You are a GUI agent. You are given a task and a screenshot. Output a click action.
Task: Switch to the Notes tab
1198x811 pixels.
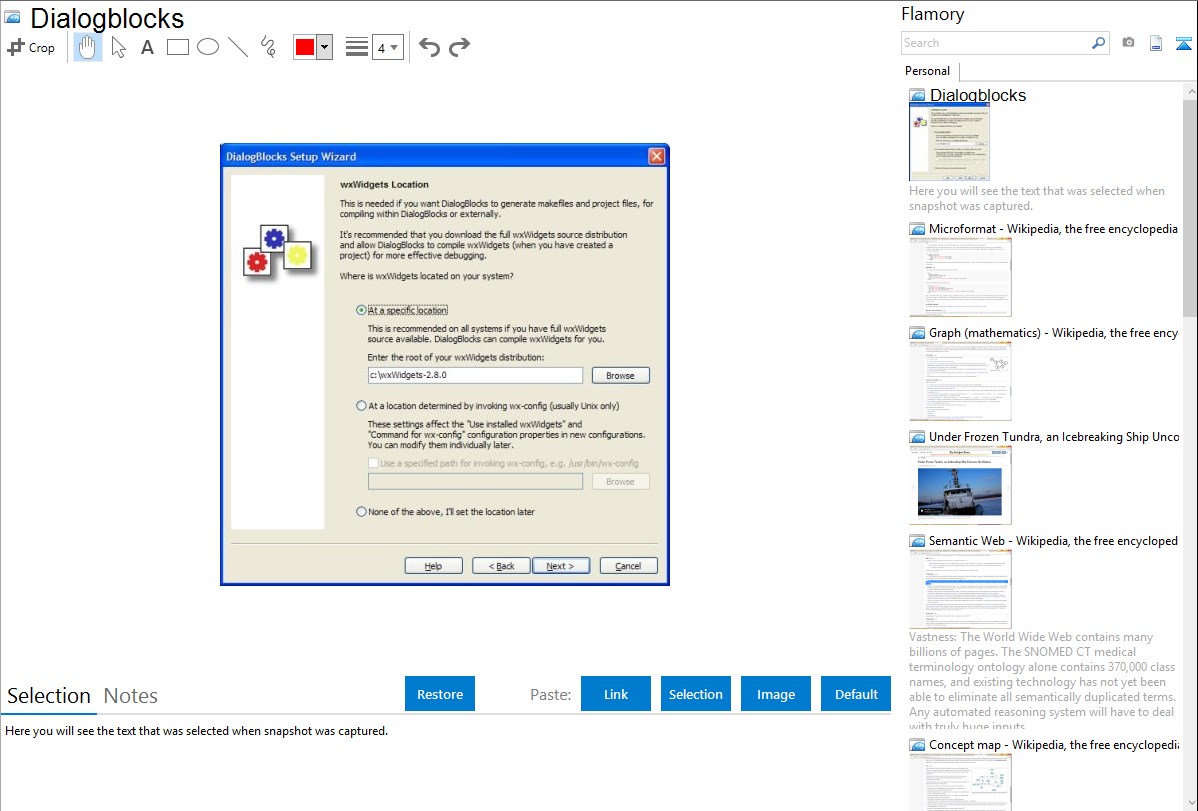(x=131, y=696)
